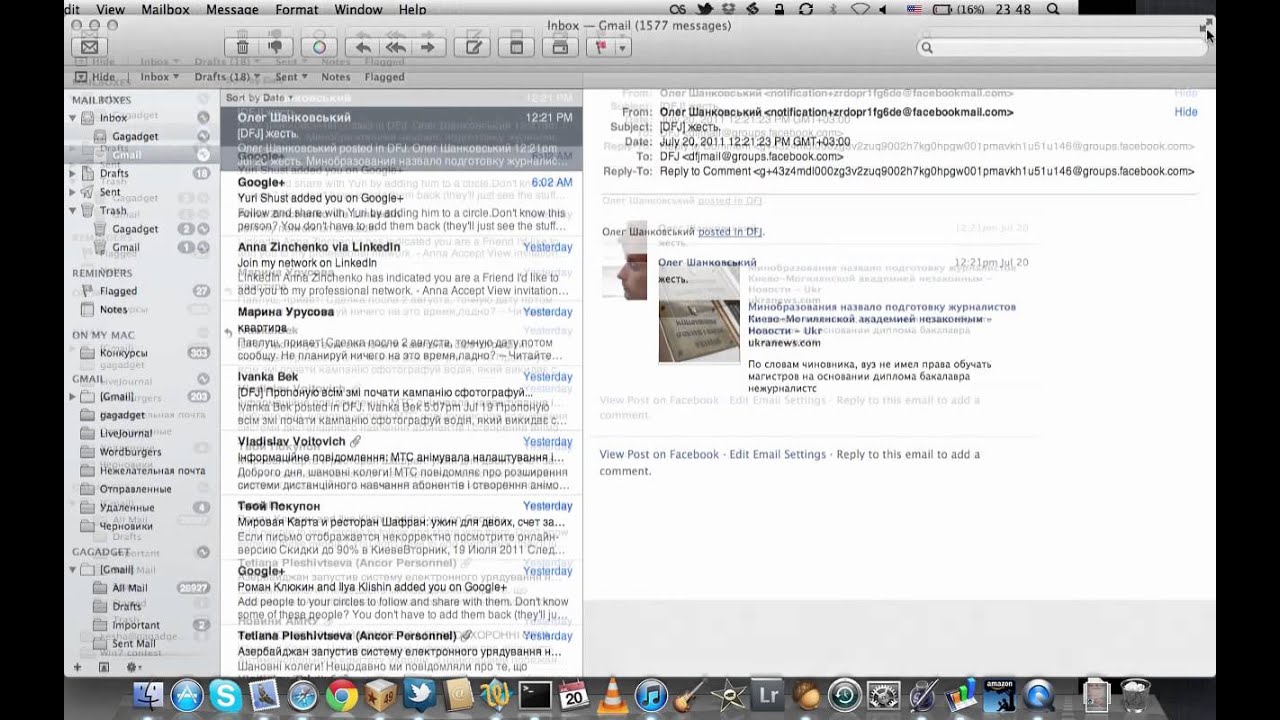
Task: Focus the Mail search field
Action: click(x=1060, y=47)
